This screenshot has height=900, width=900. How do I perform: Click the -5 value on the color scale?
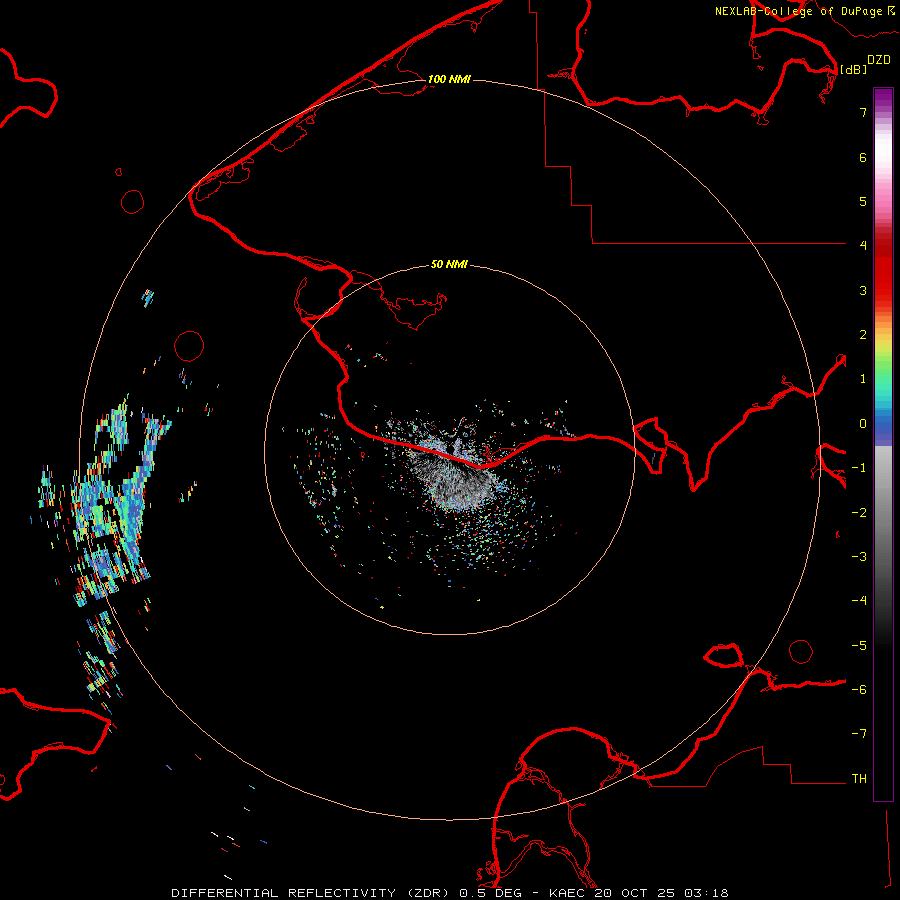(859, 646)
